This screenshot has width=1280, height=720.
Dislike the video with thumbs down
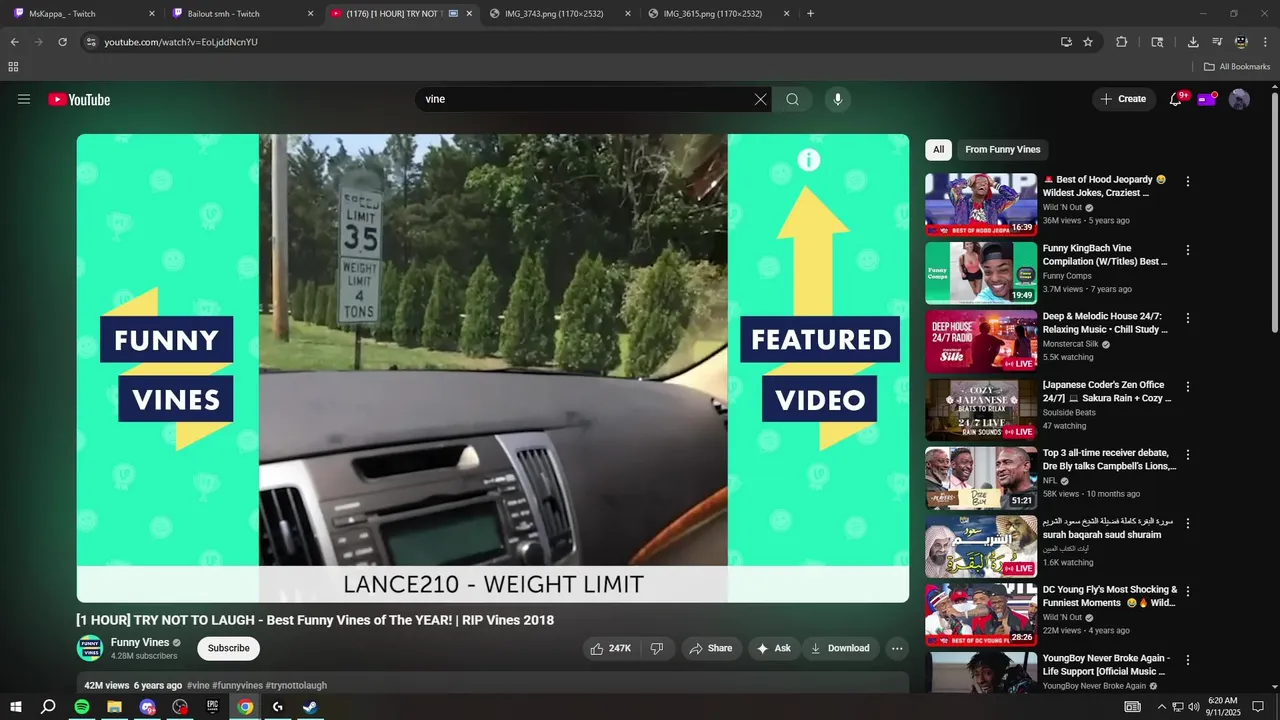[x=657, y=648]
